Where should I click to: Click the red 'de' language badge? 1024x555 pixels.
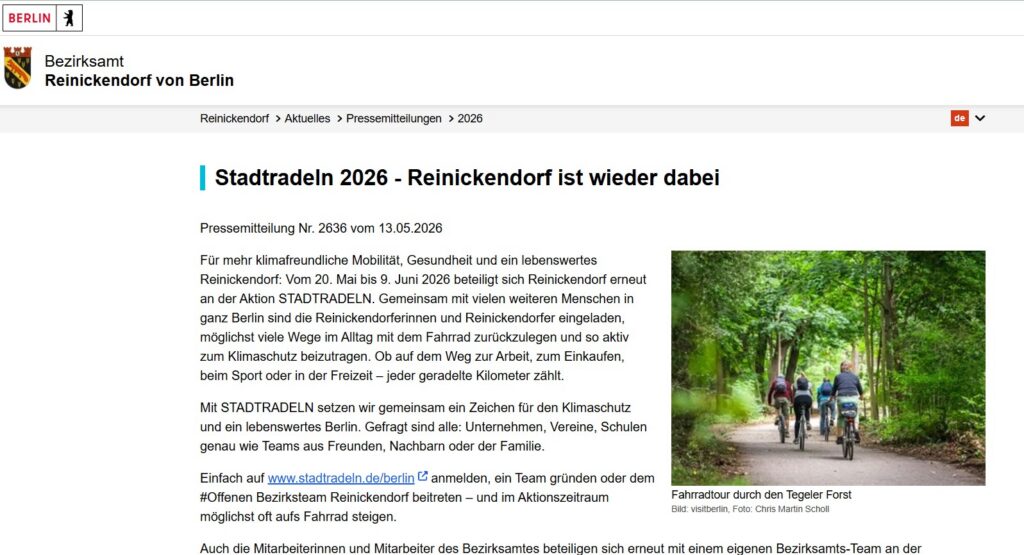click(959, 118)
